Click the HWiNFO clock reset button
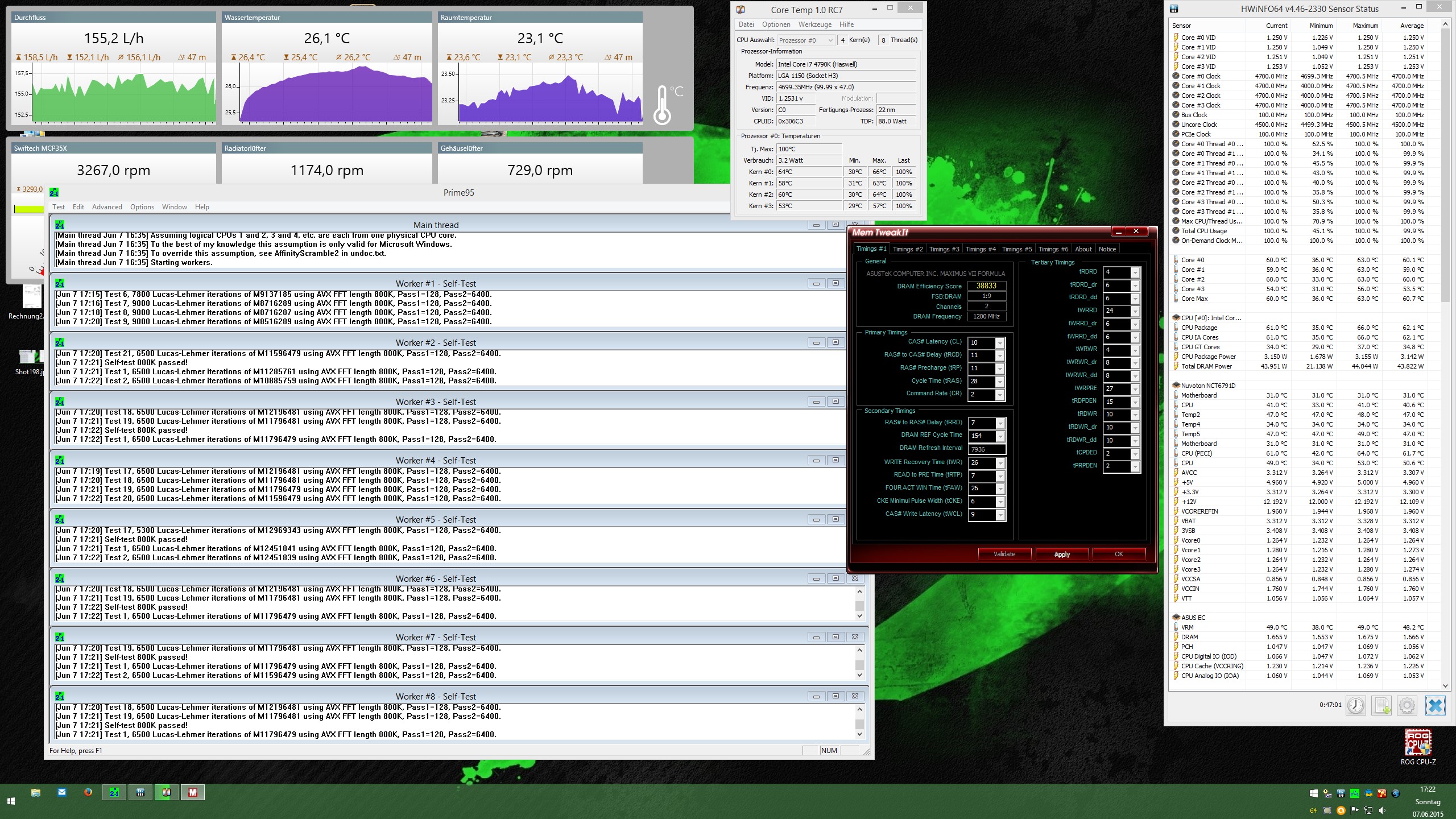Image resolution: width=1456 pixels, height=819 pixels. point(1356,705)
